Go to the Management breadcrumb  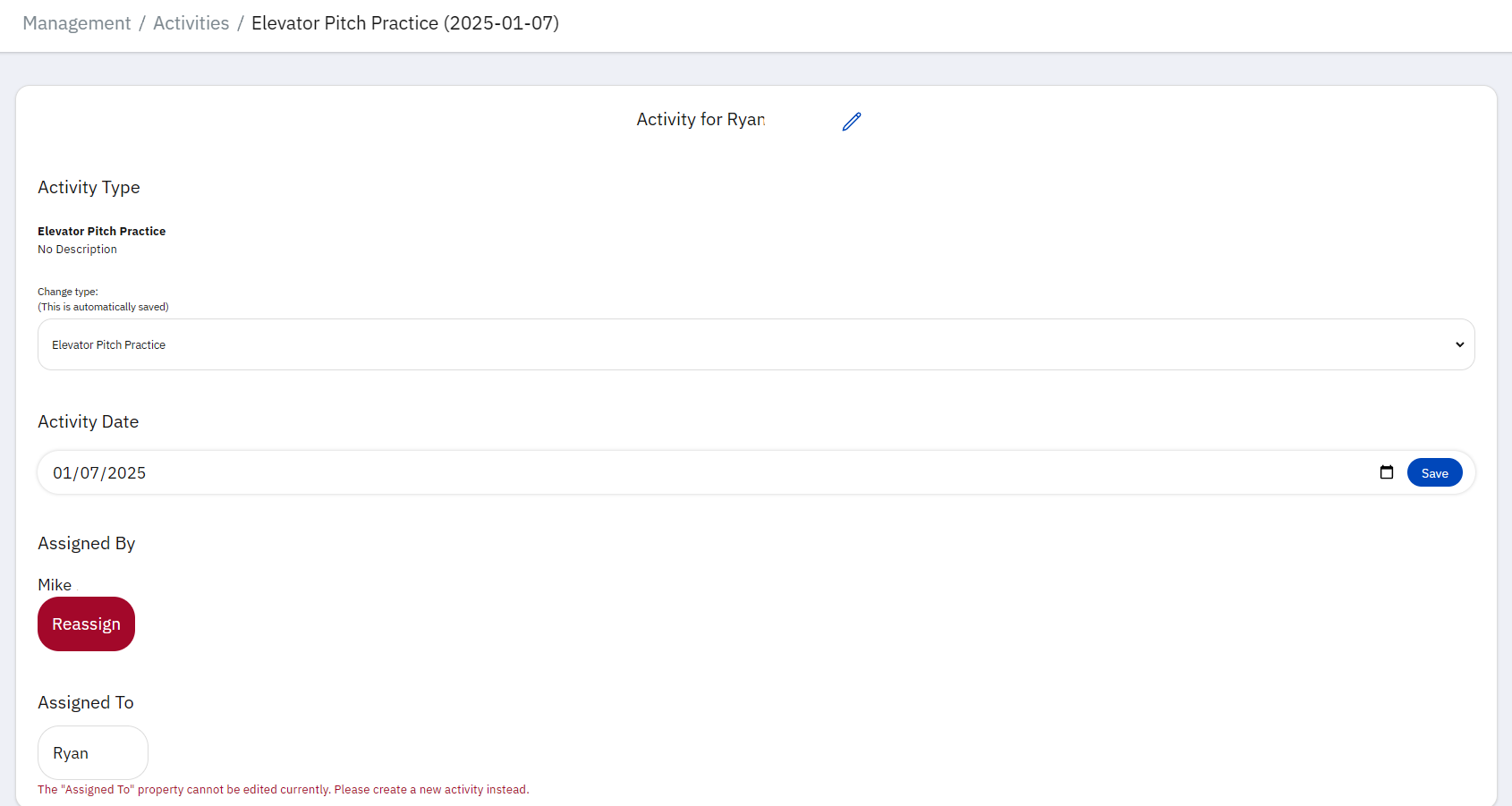tap(77, 23)
